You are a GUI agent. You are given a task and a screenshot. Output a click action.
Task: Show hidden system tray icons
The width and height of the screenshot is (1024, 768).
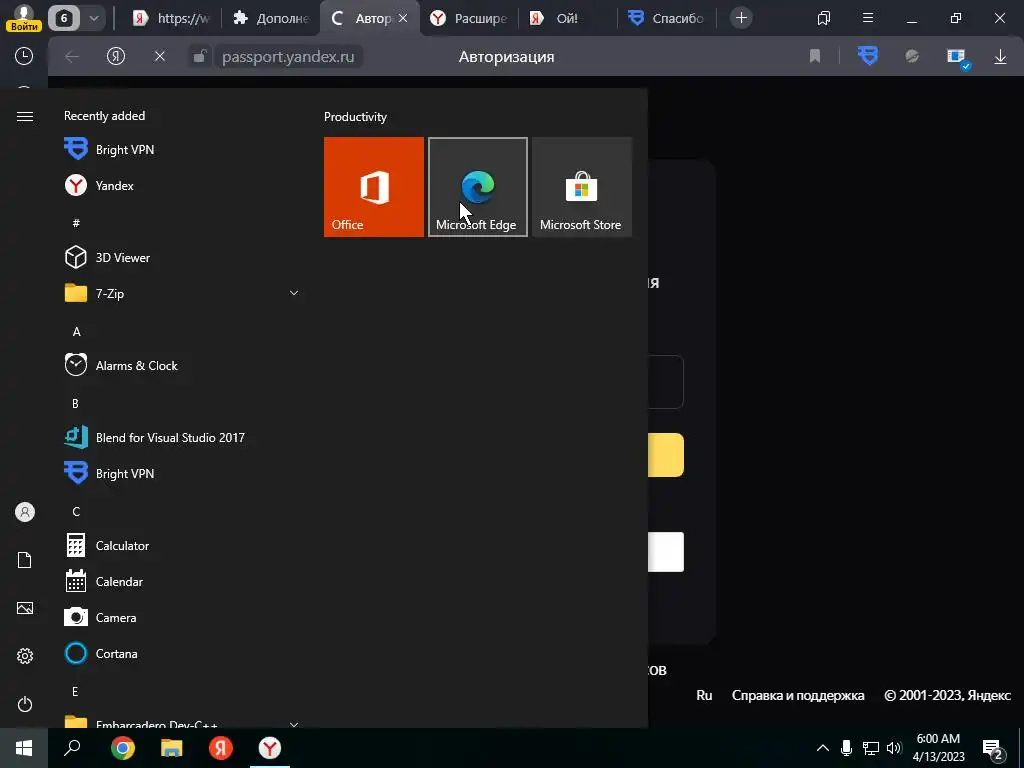[x=823, y=748]
